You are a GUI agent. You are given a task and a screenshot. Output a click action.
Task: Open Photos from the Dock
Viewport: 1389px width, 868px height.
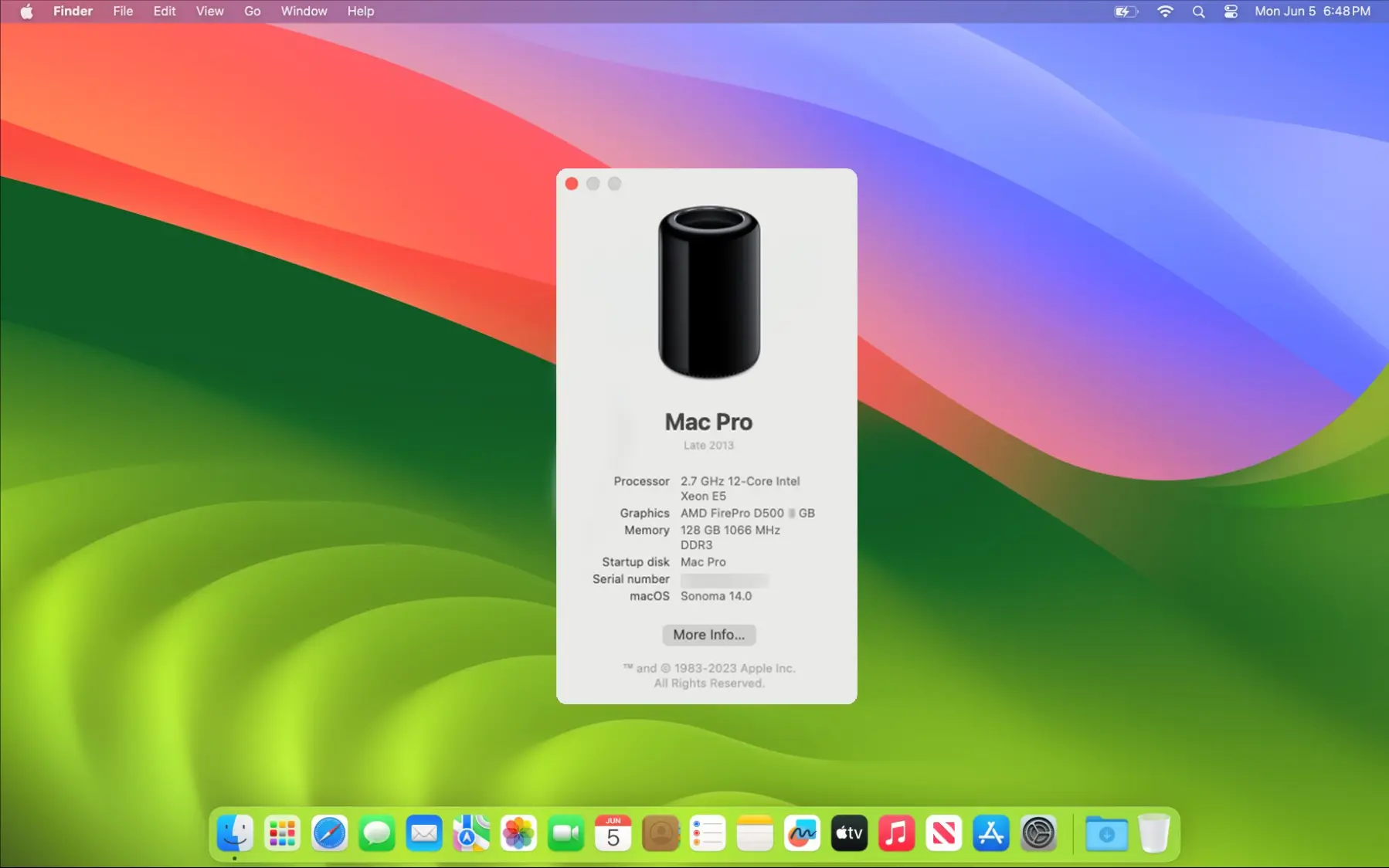coord(518,834)
